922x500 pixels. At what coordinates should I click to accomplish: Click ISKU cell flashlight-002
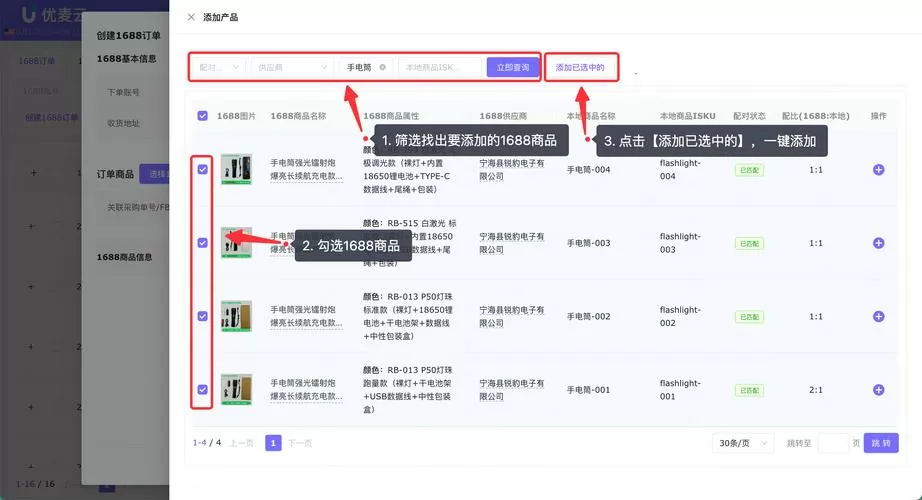pos(680,316)
